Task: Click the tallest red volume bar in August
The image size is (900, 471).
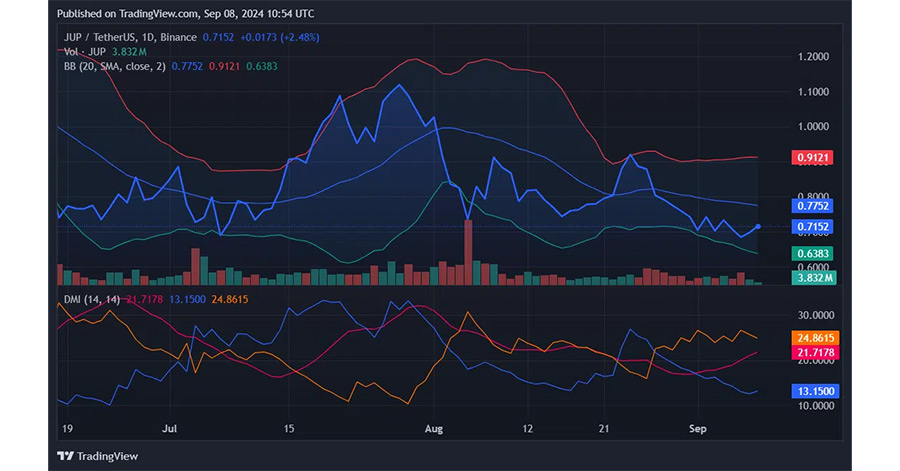Action: (x=468, y=252)
